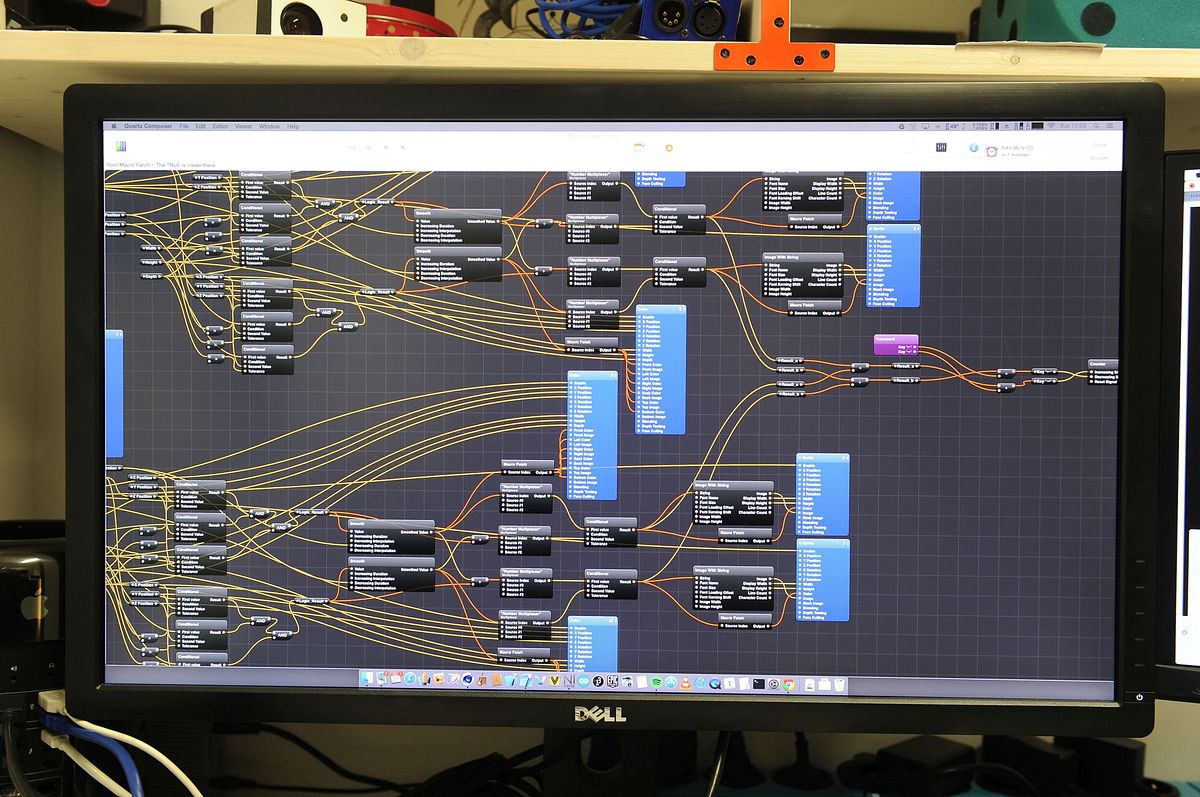Click the orange square toolbar icon

pos(638,147)
